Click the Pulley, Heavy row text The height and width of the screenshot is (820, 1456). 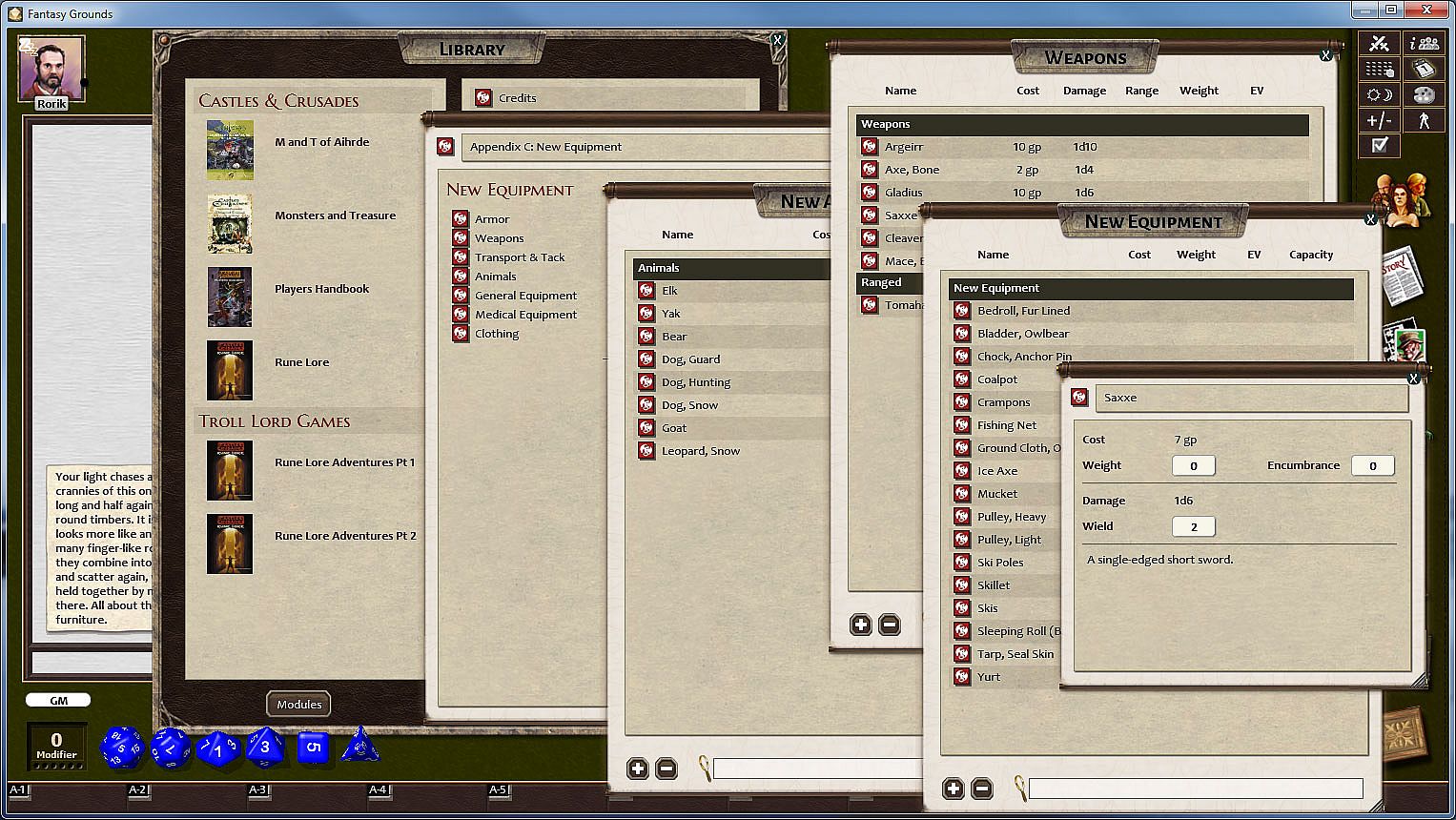pyautogui.click(x=1012, y=516)
